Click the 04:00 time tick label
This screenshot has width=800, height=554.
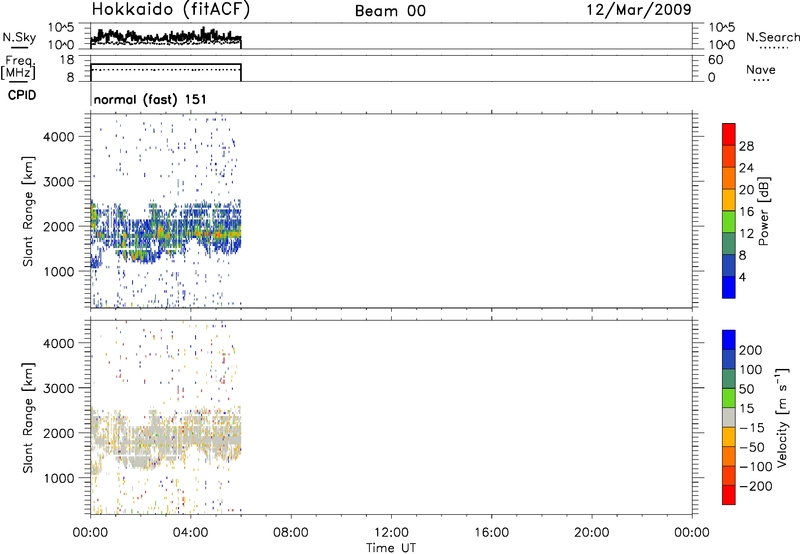tap(190, 533)
